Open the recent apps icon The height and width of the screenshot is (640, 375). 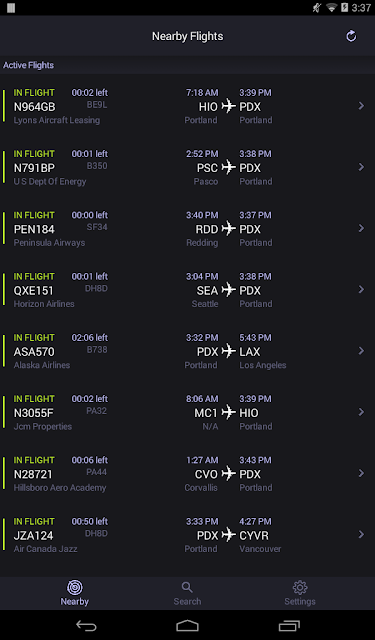point(289,625)
